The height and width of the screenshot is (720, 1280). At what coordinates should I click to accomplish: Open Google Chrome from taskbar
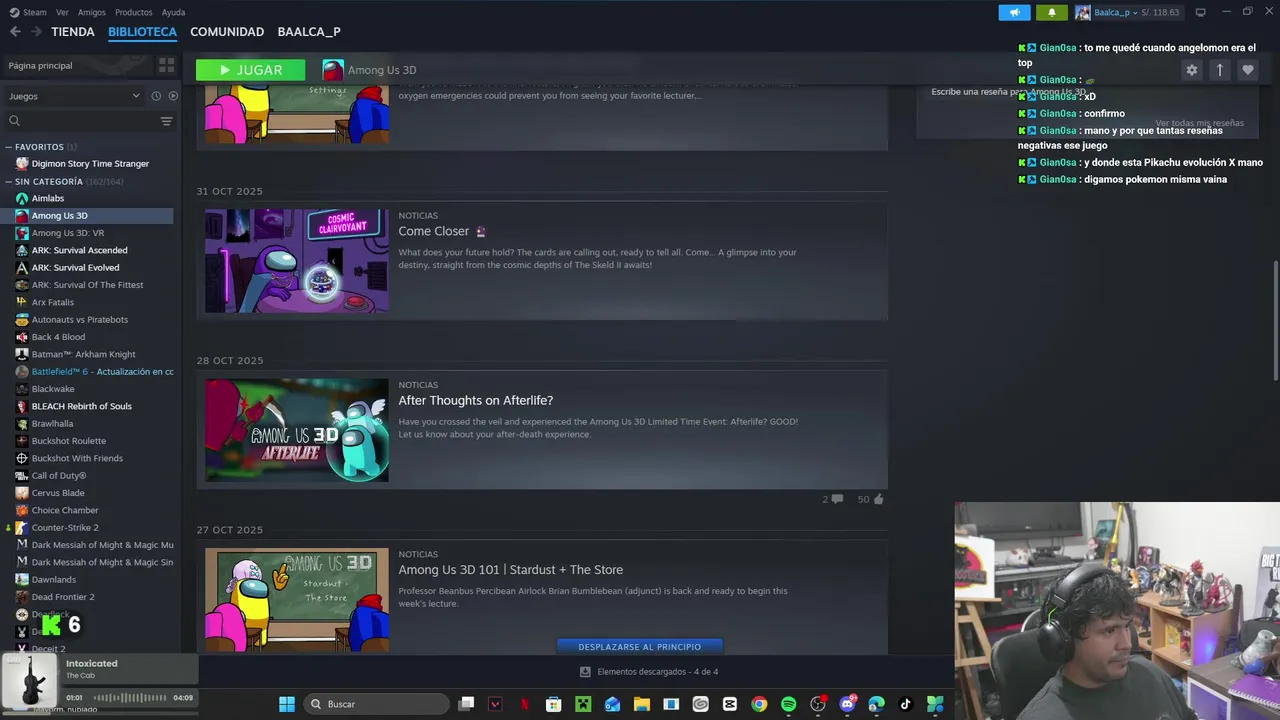coord(759,704)
